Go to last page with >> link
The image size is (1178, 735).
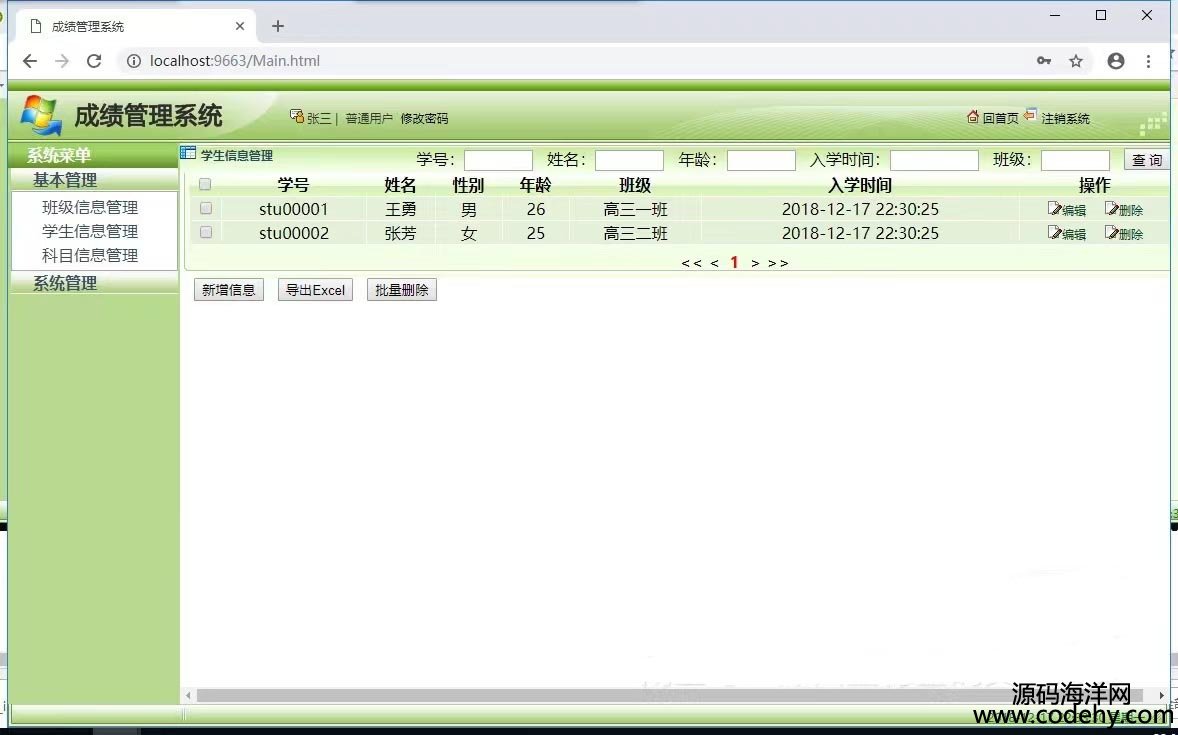click(x=778, y=263)
